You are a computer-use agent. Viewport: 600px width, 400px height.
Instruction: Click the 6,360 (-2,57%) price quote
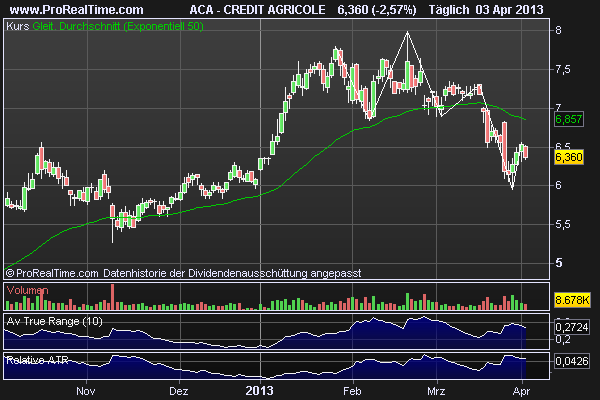(377, 10)
